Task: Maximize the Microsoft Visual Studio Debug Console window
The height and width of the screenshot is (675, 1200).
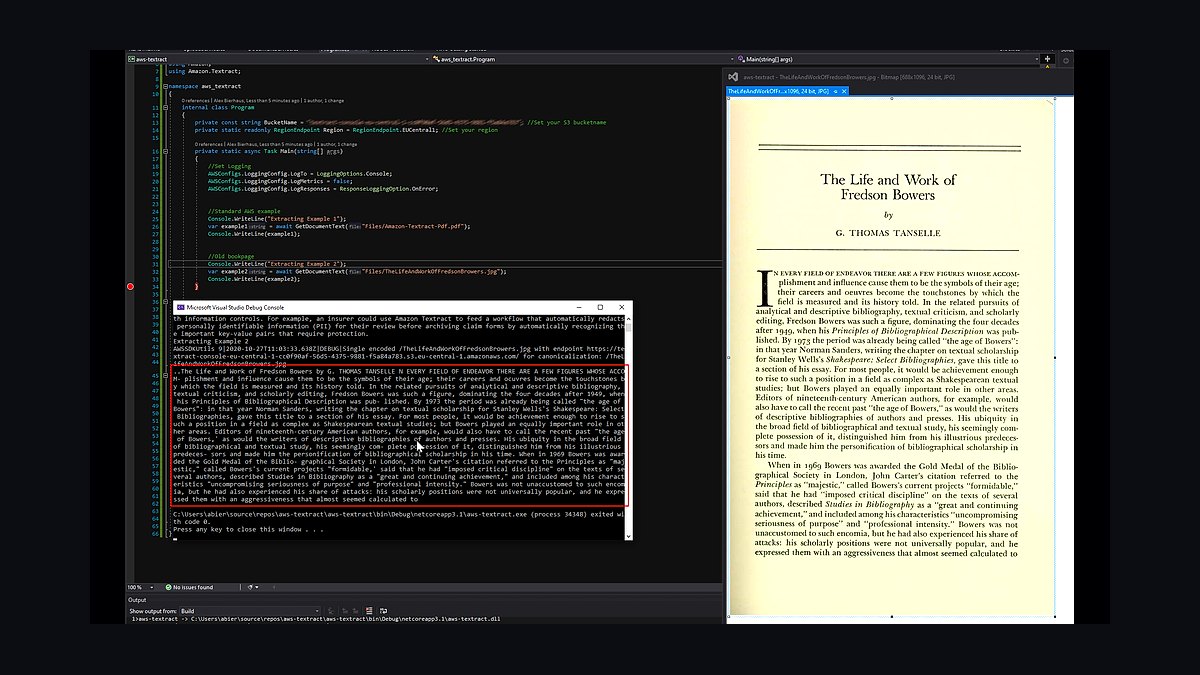Action: [600, 307]
